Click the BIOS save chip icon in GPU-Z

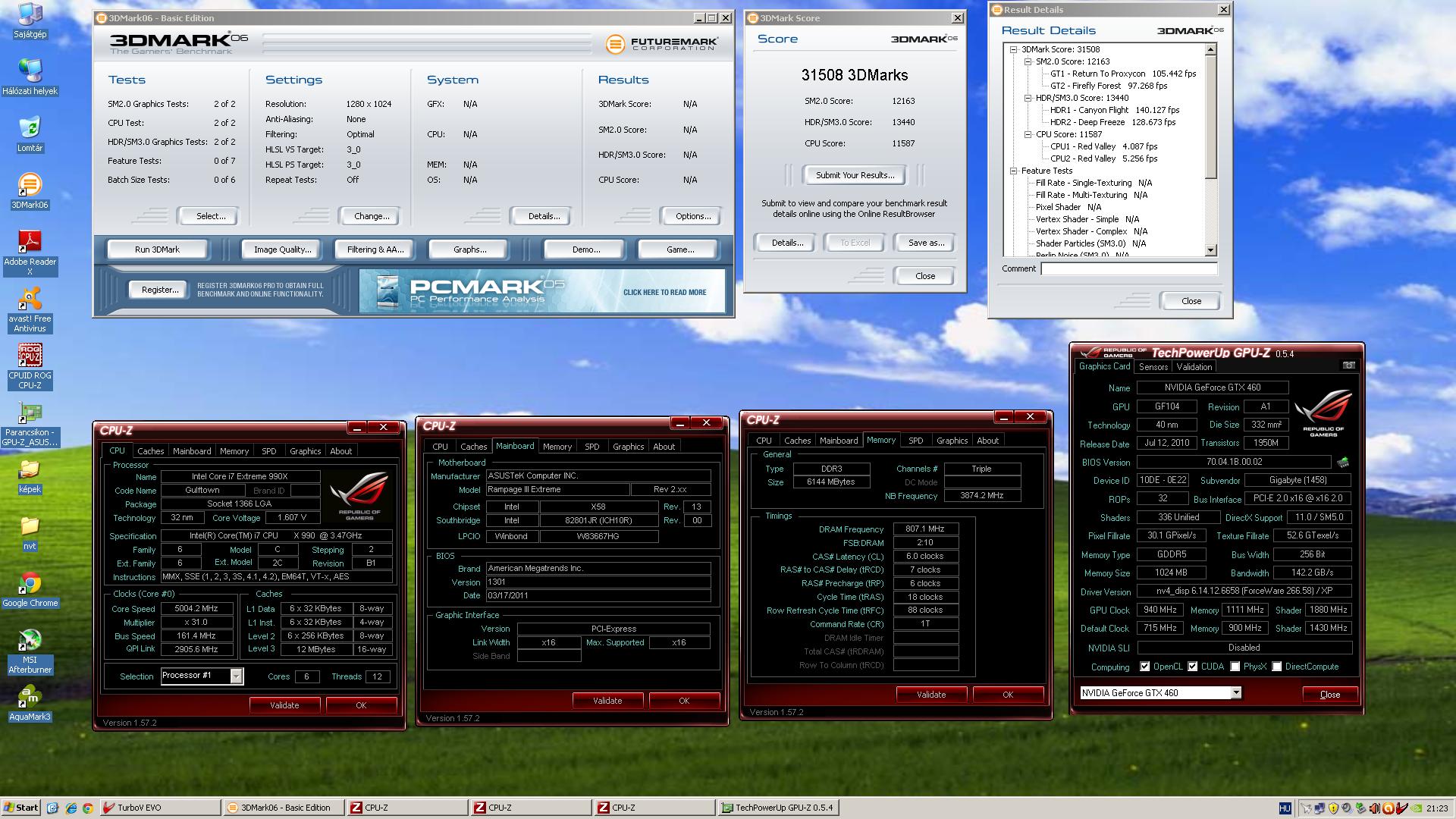click(1342, 462)
